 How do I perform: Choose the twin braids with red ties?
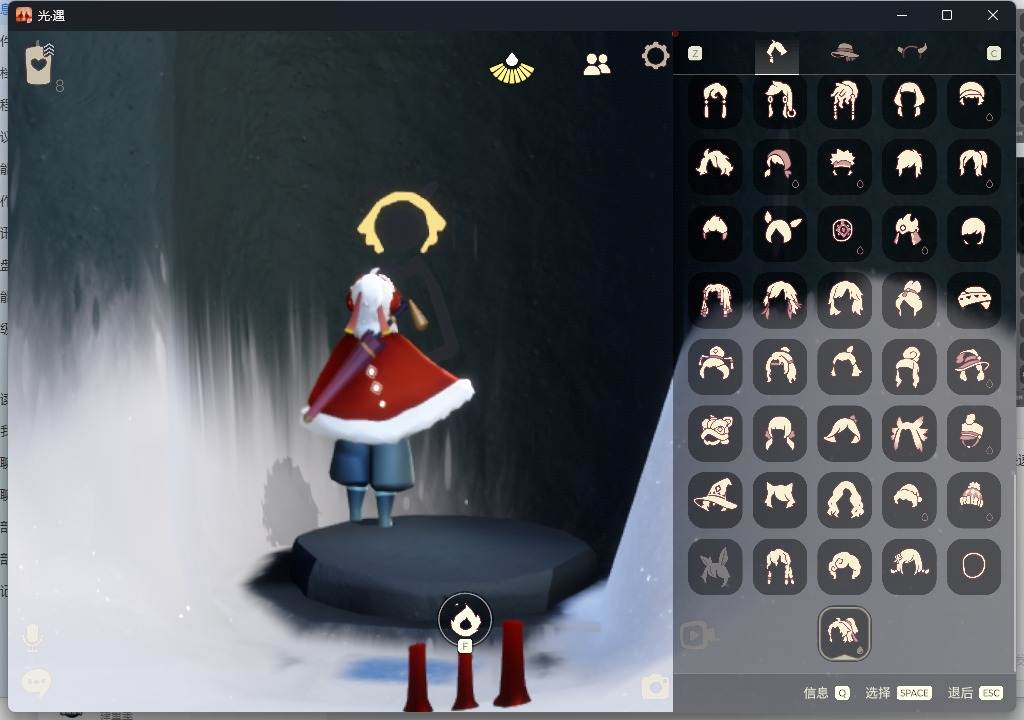[x=780, y=566]
